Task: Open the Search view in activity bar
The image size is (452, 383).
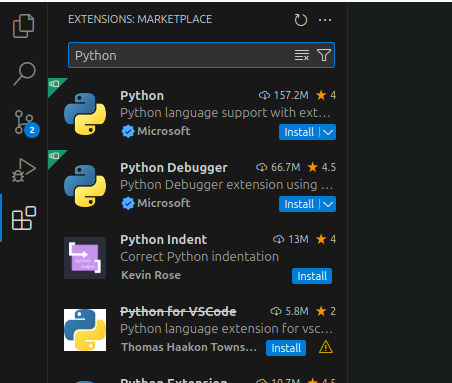Action: (24, 74)
